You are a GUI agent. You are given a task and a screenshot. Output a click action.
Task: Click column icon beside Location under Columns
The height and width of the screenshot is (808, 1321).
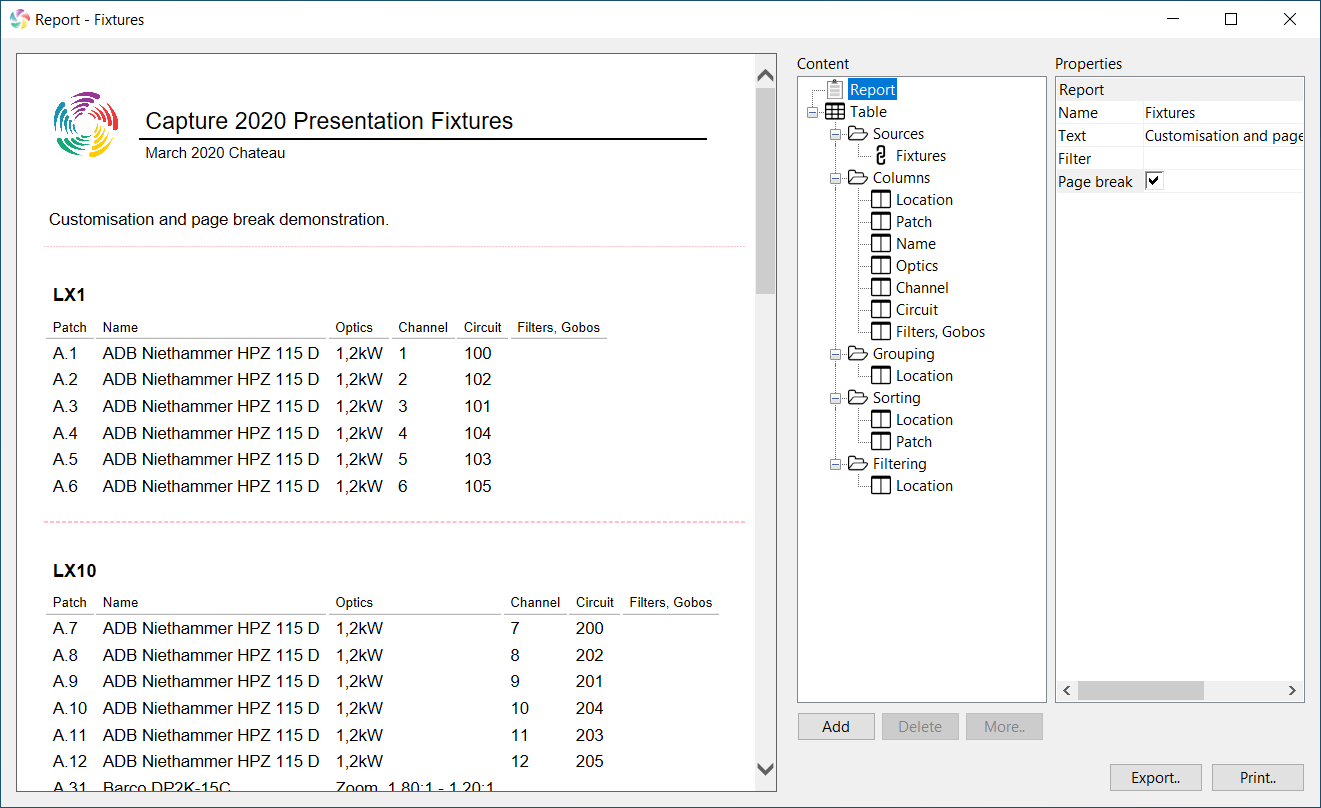[x=881, y=200]
